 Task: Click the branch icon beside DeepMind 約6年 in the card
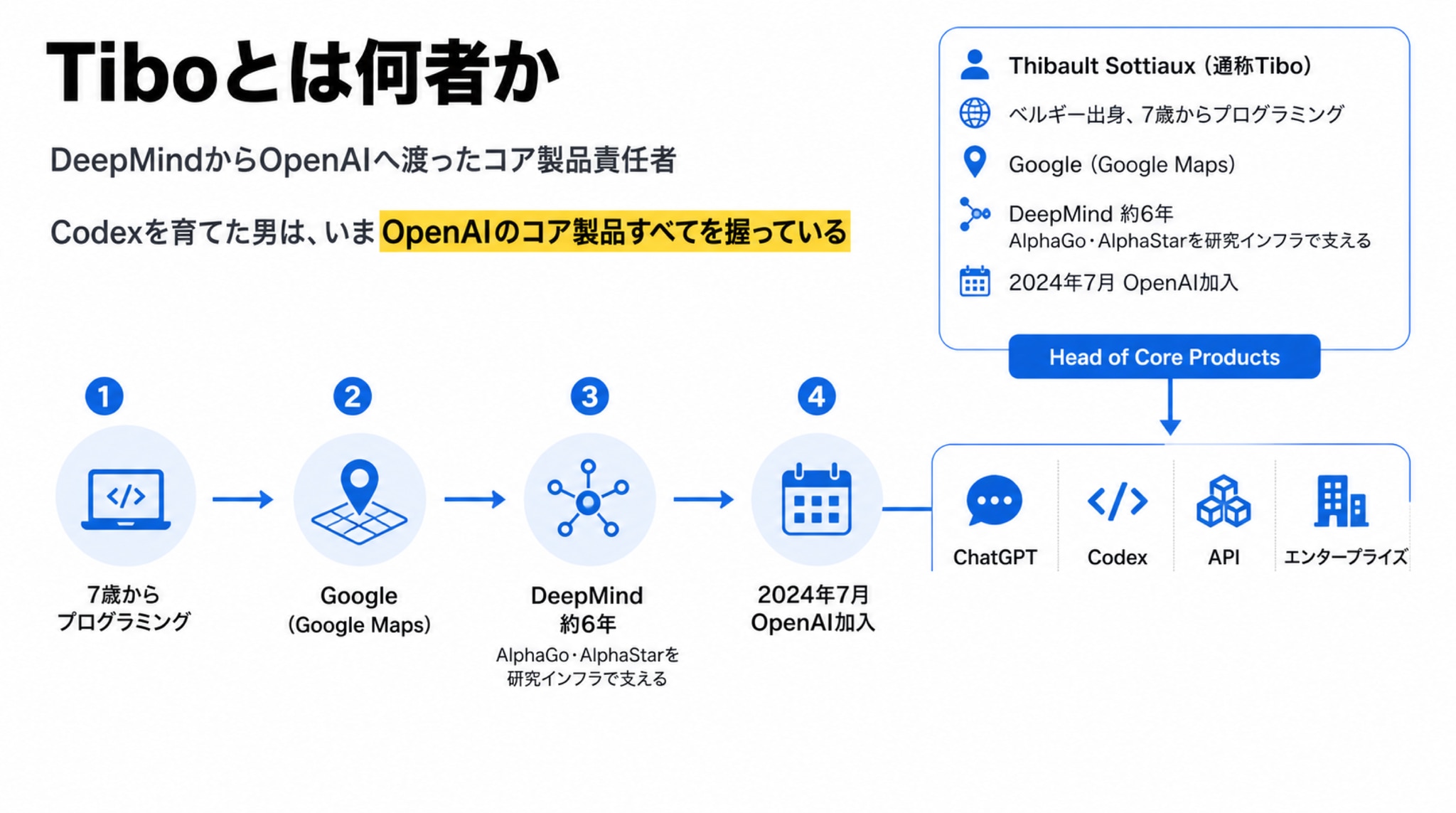click(x=975, y=214)
